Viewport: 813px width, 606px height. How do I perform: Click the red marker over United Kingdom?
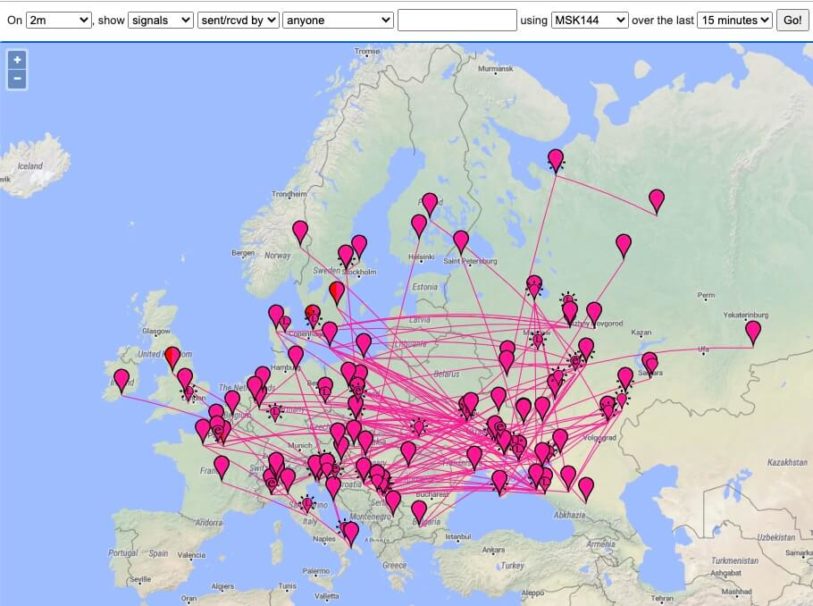coord(172,356)
